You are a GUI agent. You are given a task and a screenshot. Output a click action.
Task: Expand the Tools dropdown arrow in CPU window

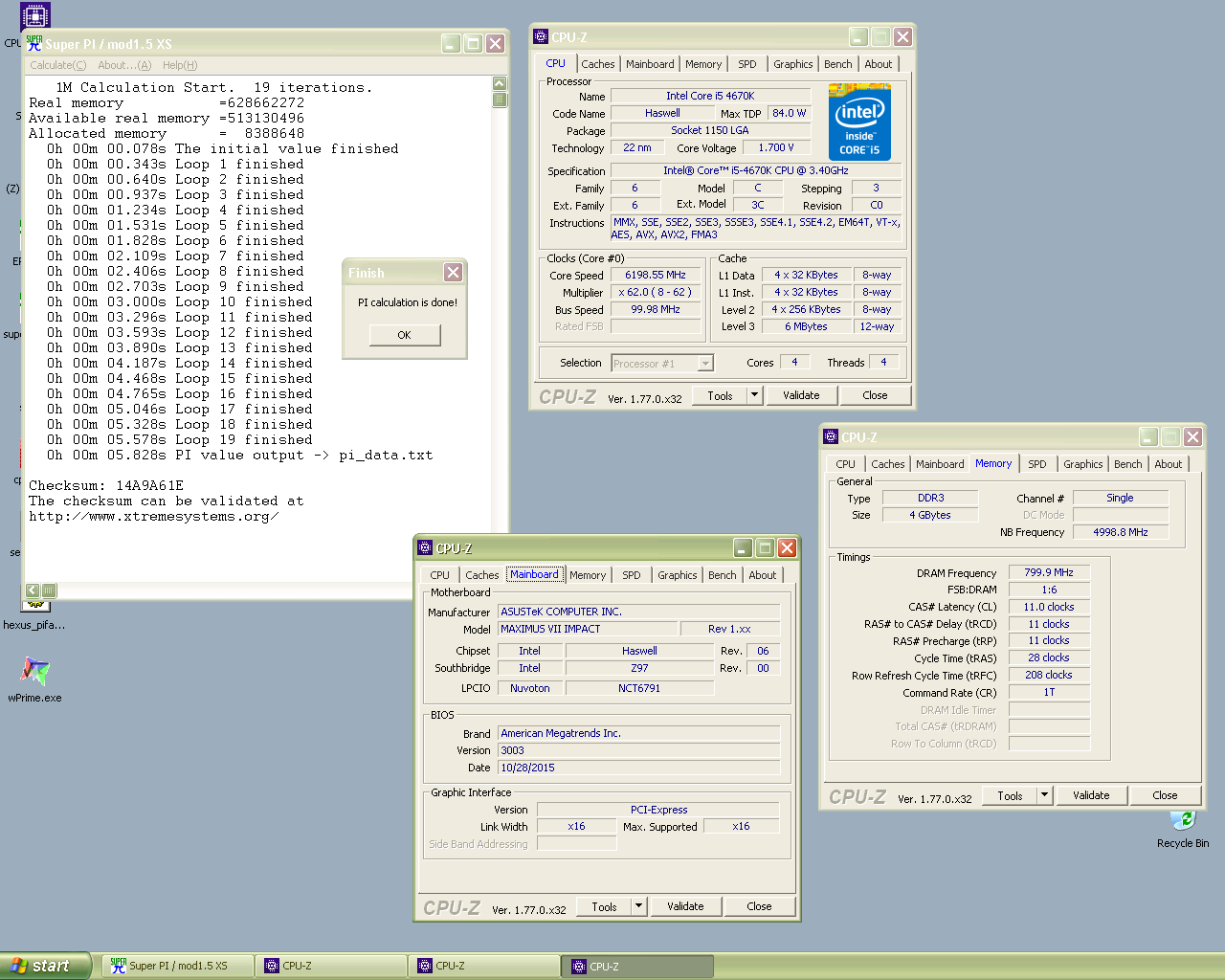754,394
